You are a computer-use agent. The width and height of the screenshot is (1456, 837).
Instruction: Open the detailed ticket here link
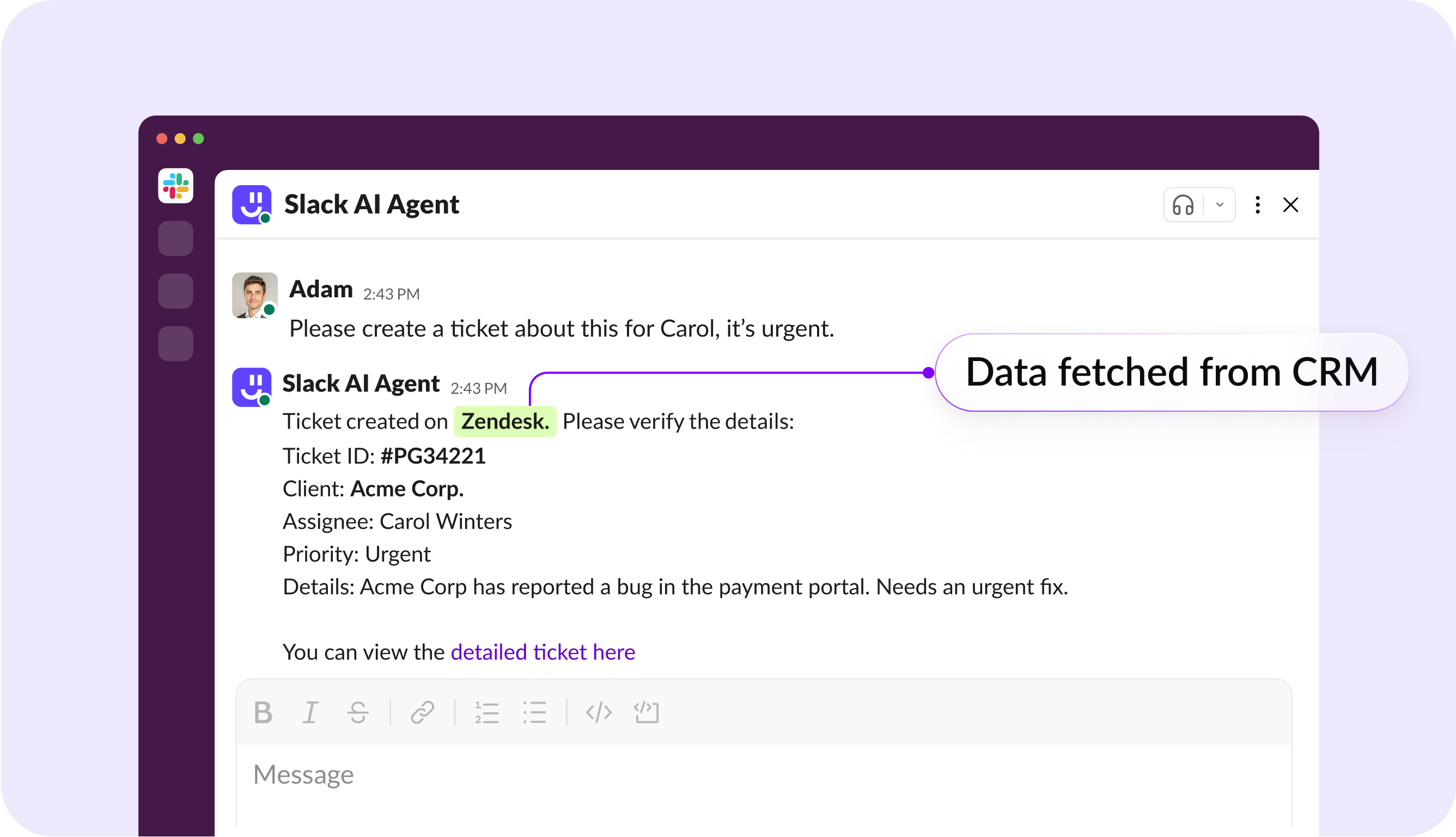[543, 652]
